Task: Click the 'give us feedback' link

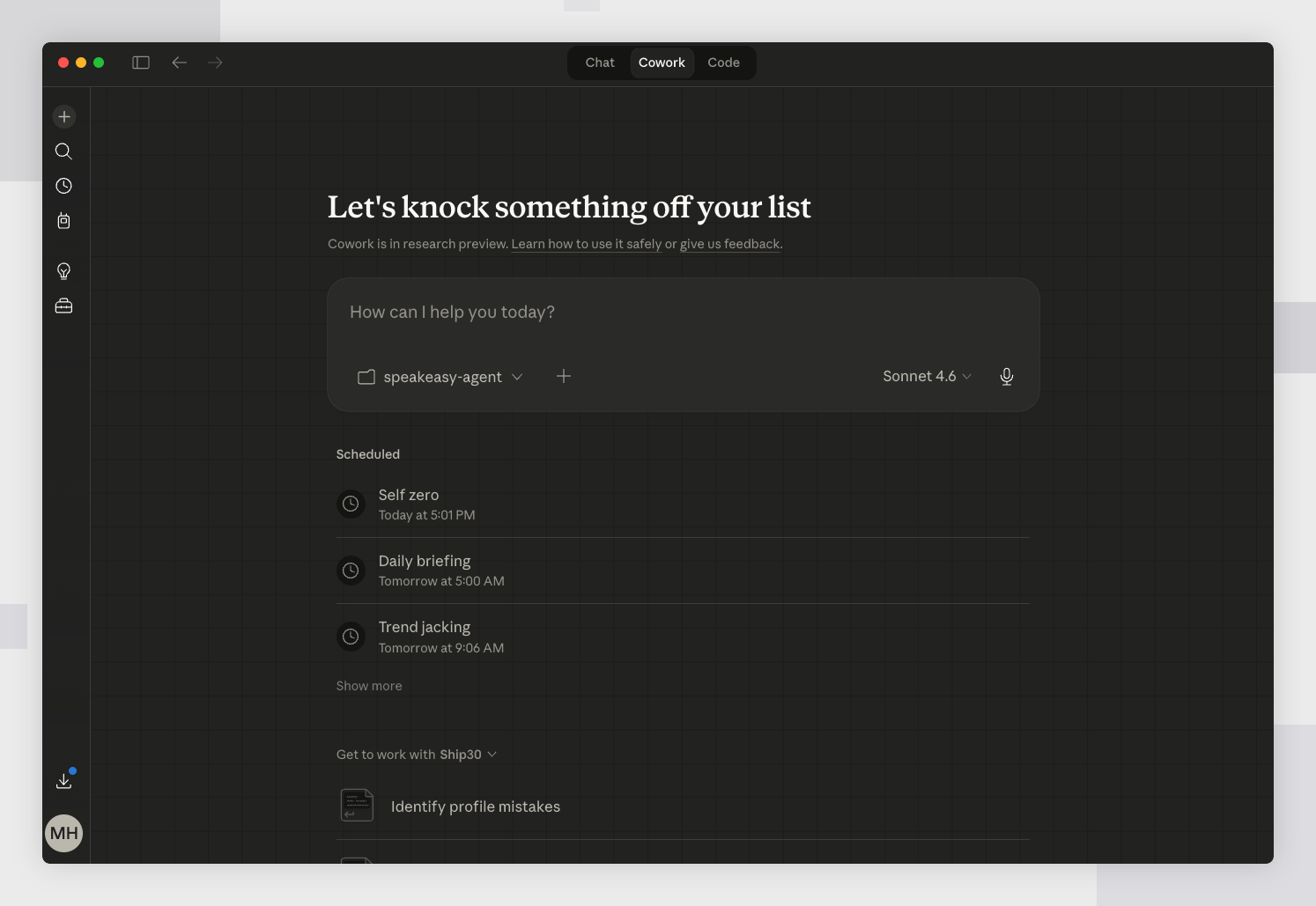Action: tap(729, 244)
